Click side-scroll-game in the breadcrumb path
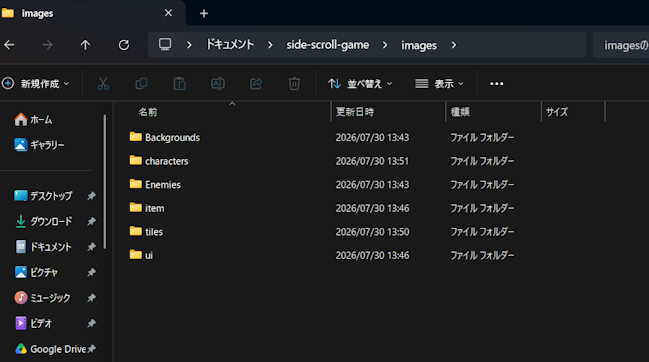The width and height of the screenshot is (649, 362). pos(328,45)
